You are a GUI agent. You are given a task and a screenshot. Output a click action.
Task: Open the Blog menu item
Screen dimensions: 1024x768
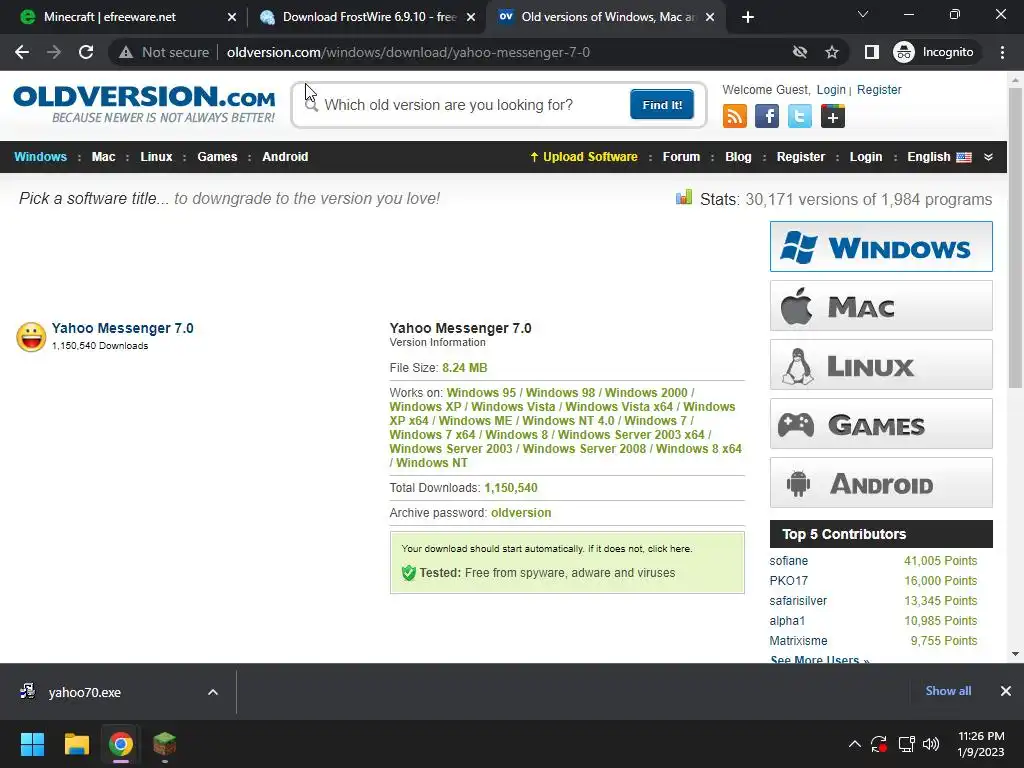pos(738,157)
